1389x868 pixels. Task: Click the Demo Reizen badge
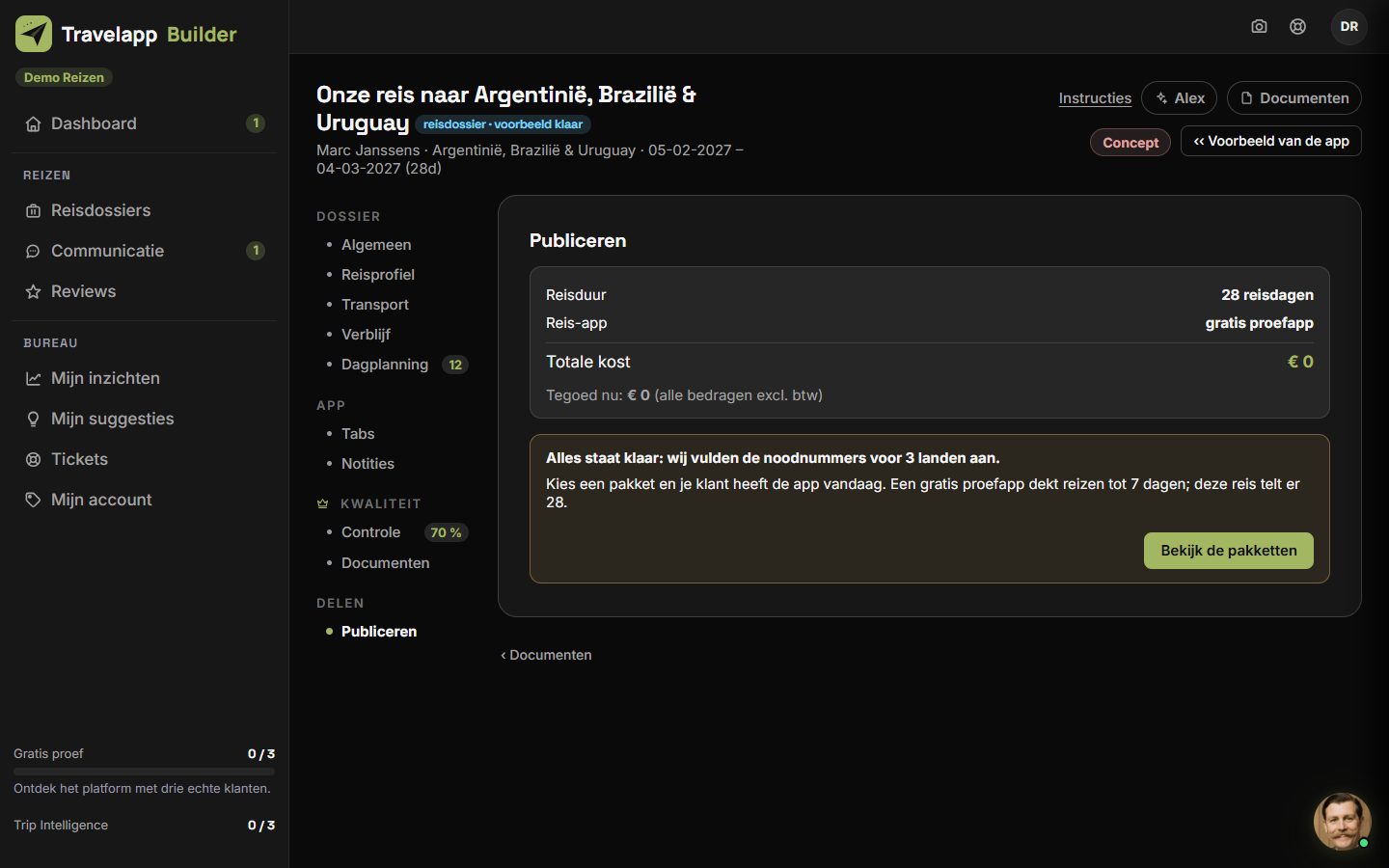64,77
